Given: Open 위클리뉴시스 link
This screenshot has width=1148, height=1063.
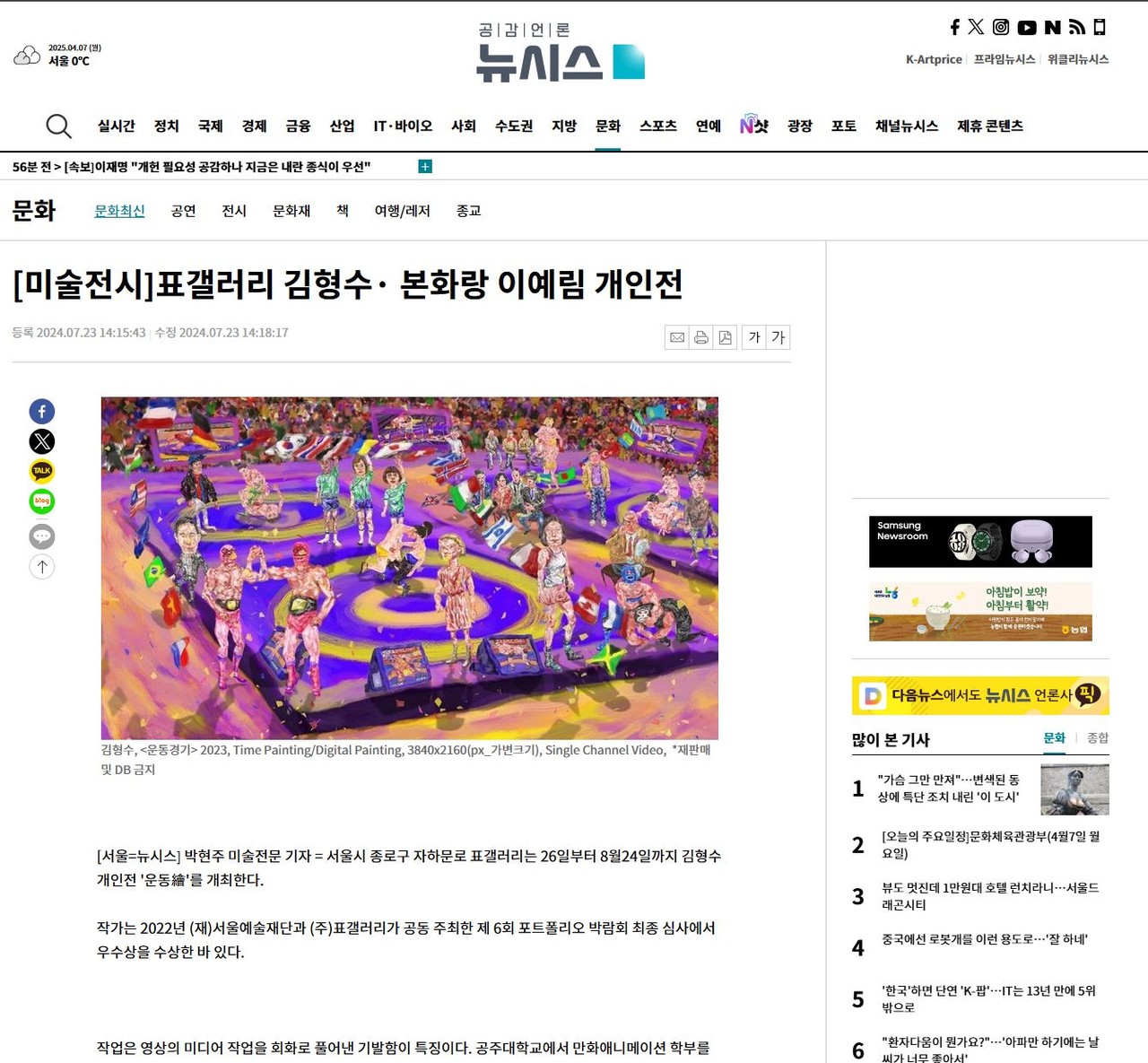Looking at the screenshot, I should pos(1078,59).
